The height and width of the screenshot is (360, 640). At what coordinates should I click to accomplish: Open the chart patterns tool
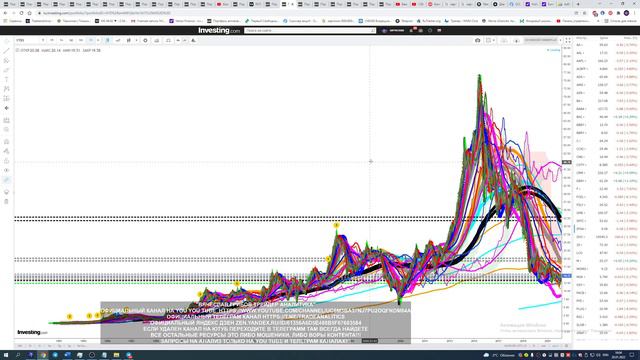[7, 89]
